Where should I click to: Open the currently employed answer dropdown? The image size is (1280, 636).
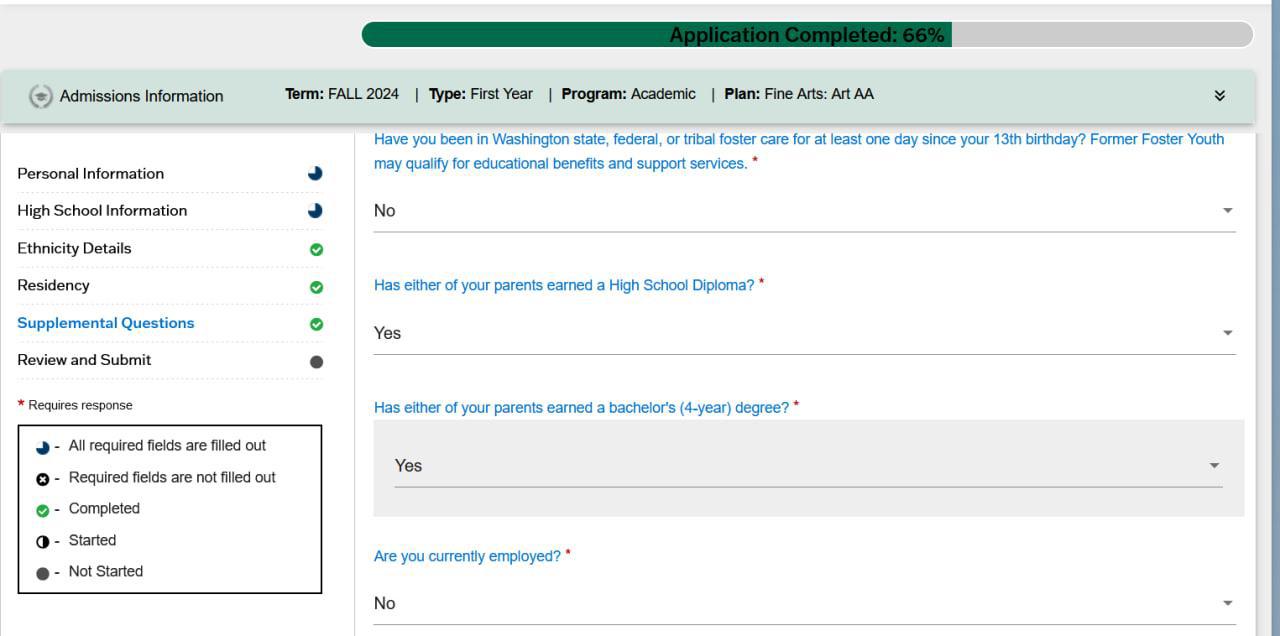pos(1227,603)
